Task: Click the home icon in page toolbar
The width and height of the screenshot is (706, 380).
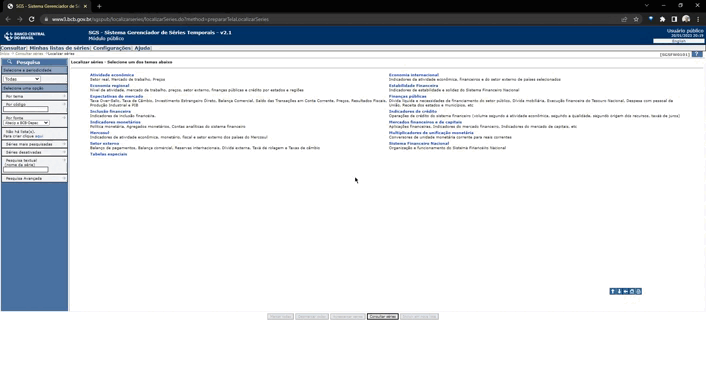Action: pos(632,291)
